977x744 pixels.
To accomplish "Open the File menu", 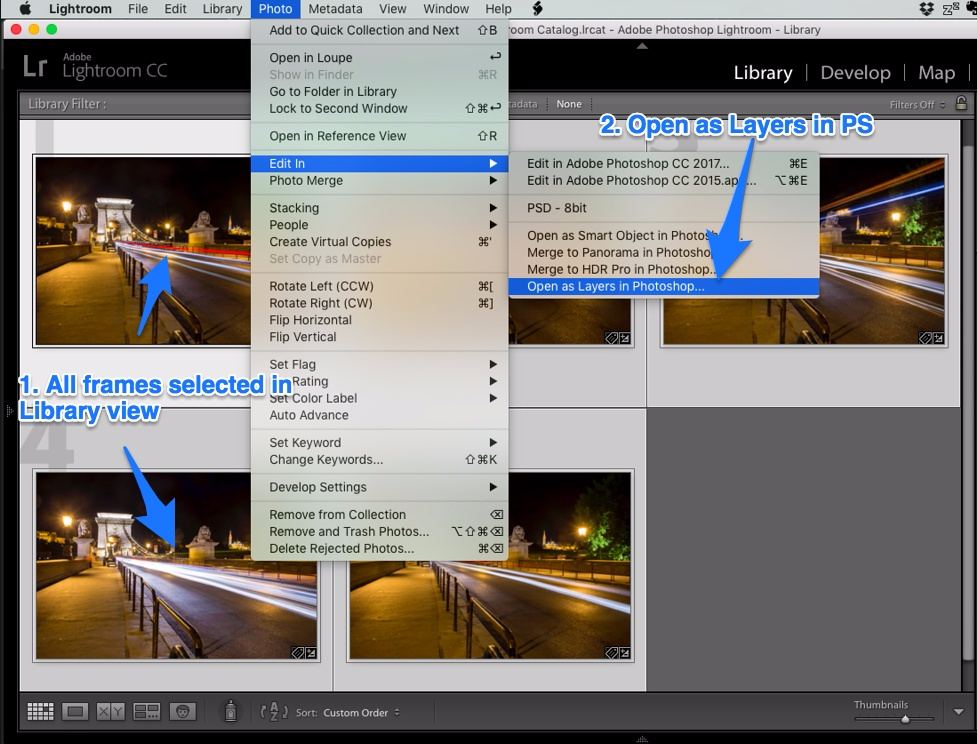I will pyautogui.click(x=138, y=9).
